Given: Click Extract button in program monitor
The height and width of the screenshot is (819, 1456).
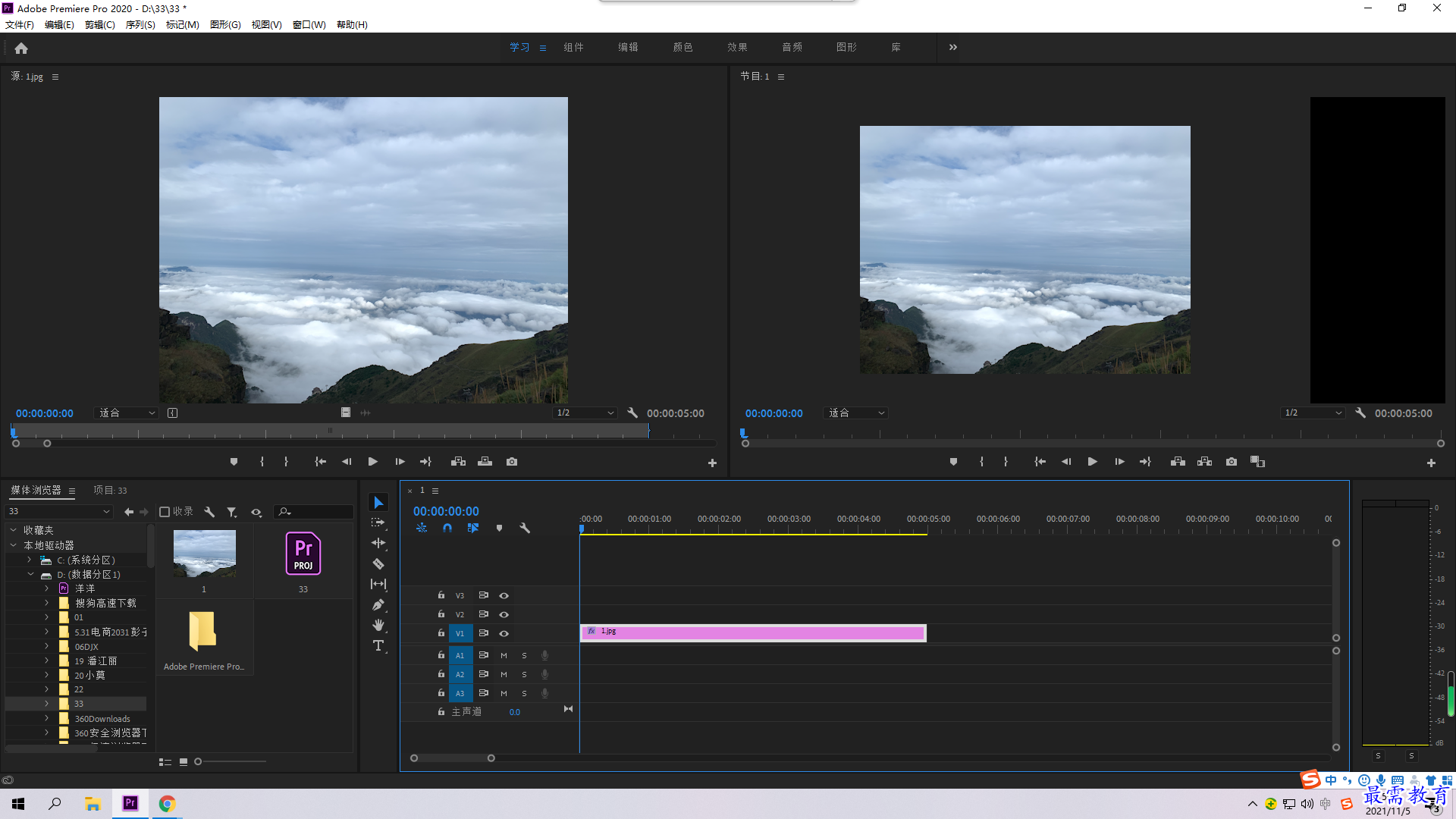Looking at the screenshot, I should click(x=1204, y=462).
